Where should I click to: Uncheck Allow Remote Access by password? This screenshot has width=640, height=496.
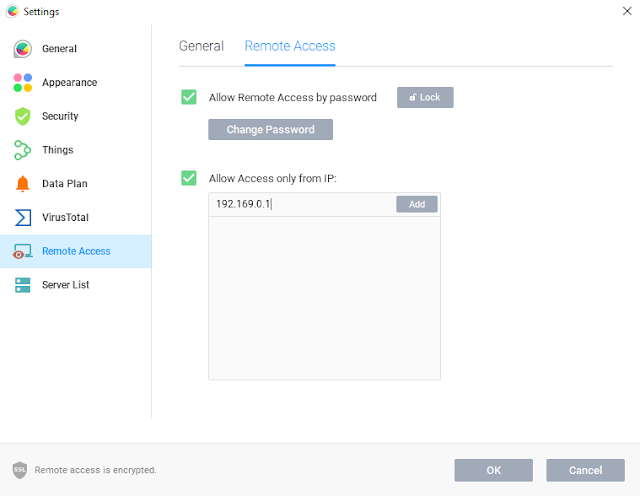point(189,97)
